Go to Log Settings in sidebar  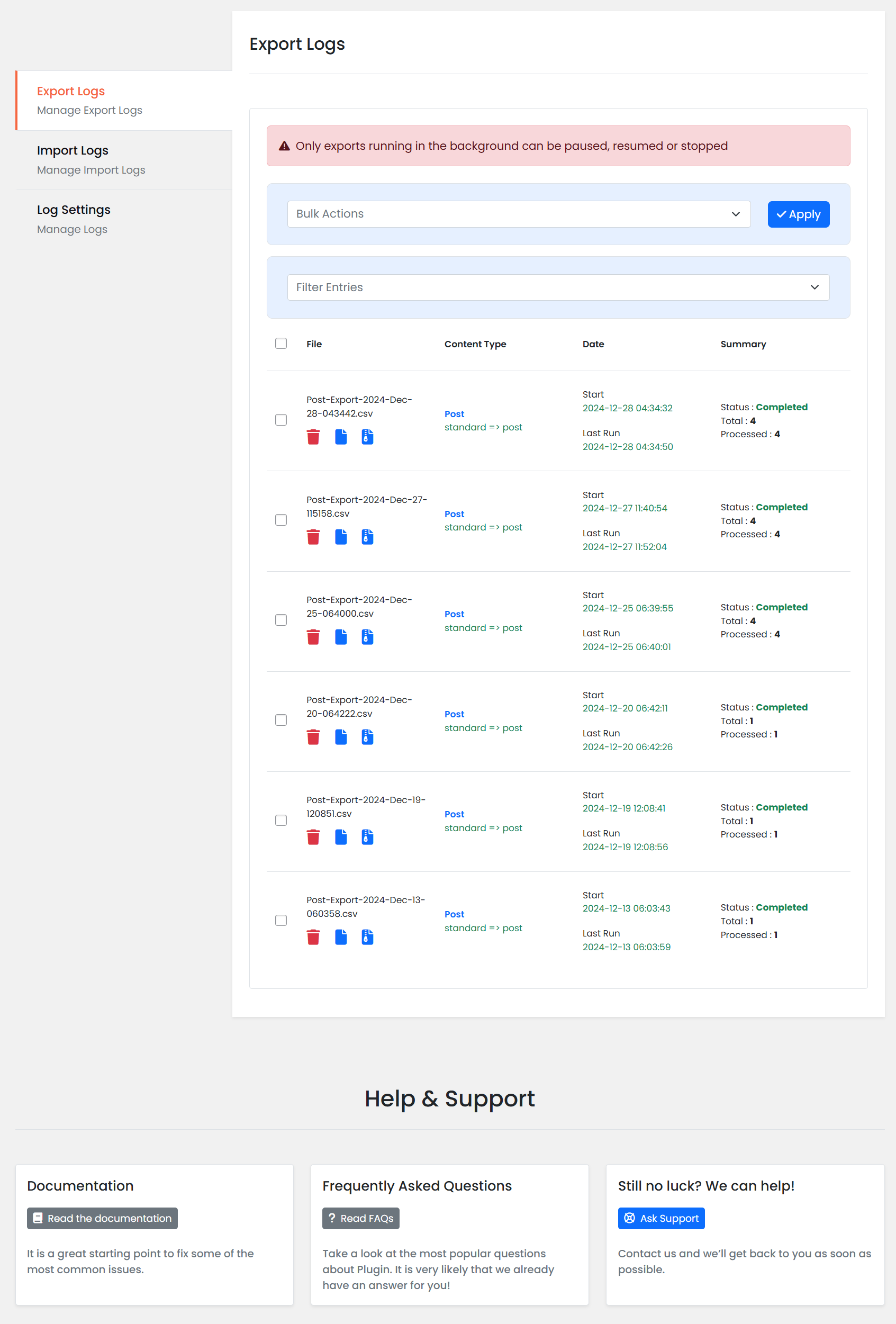click(x=74, y=210)
